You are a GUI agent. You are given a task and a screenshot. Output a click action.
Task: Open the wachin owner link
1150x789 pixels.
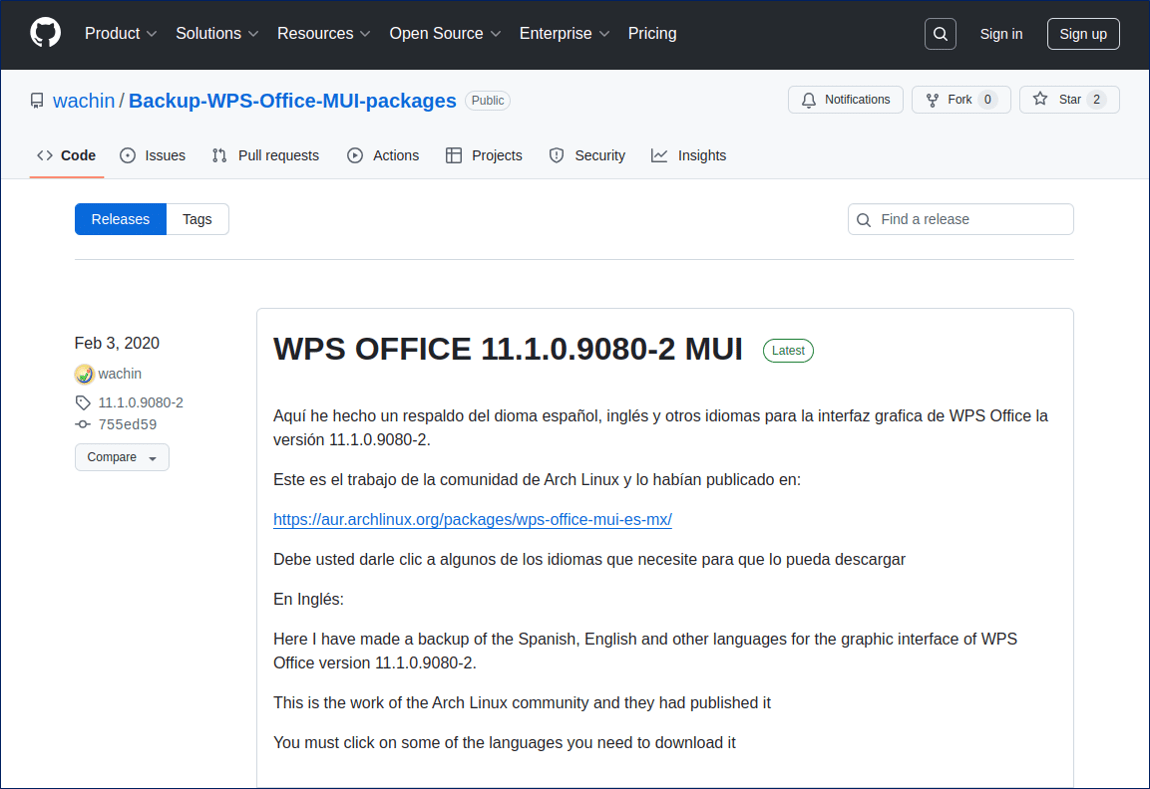[84, 100]
